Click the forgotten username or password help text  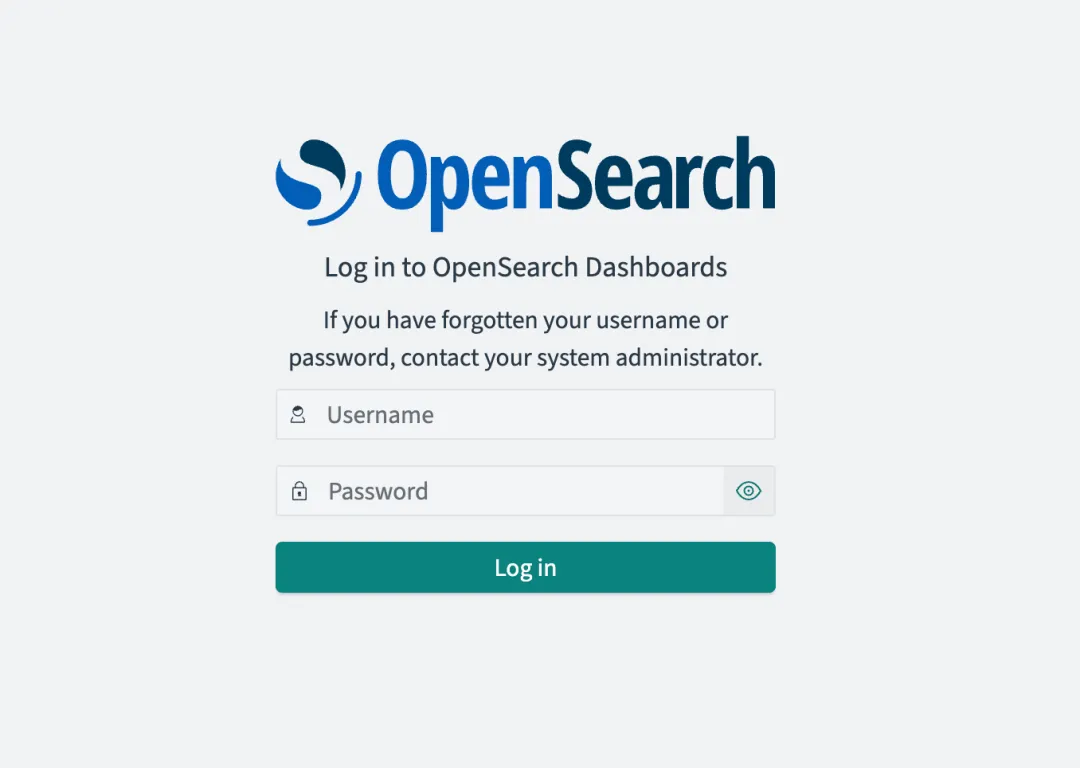(x=526, y=339)
